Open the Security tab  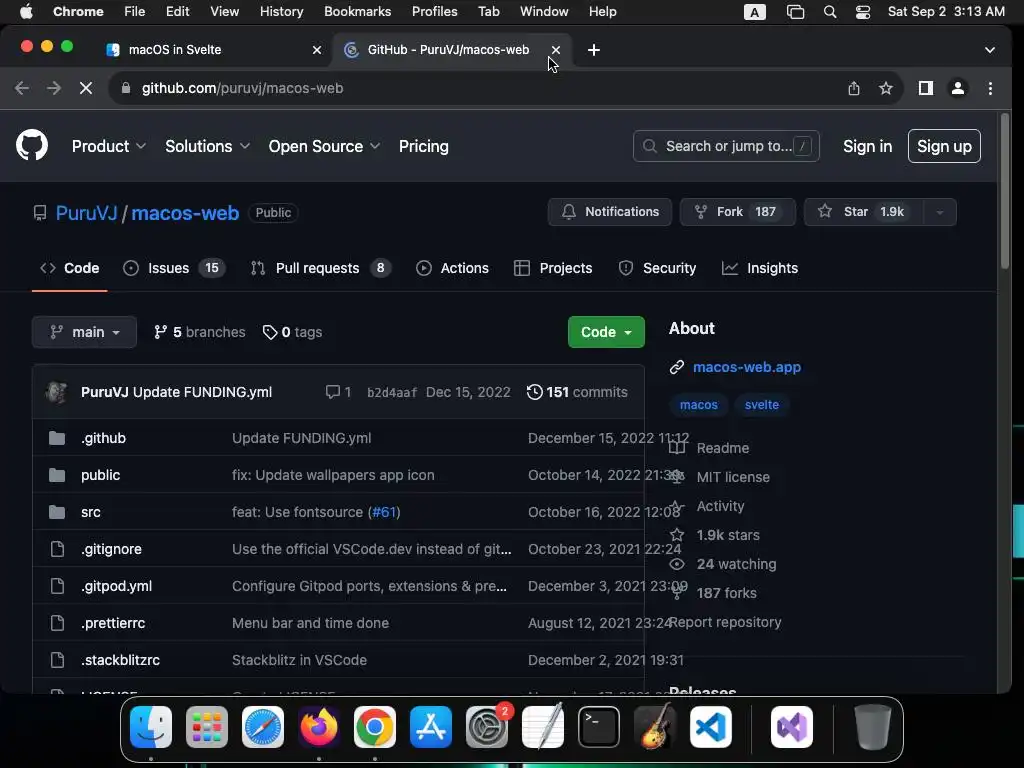pos(657,268)
